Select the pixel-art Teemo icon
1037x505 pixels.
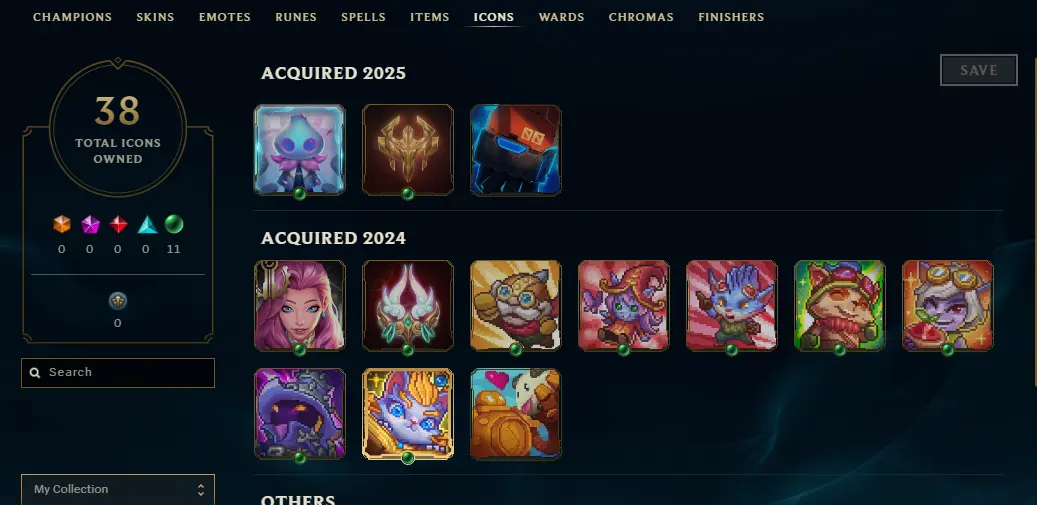click(x=840, y=305)
